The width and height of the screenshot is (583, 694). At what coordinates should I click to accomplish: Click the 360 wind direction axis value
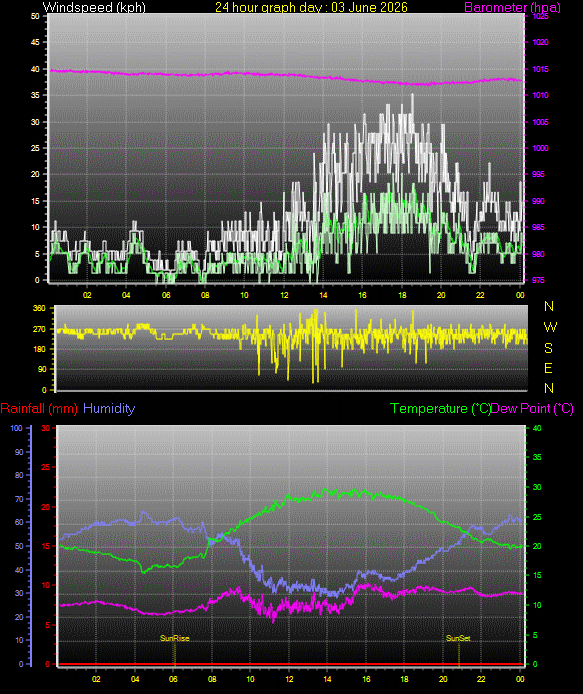(x=39, y=308)
